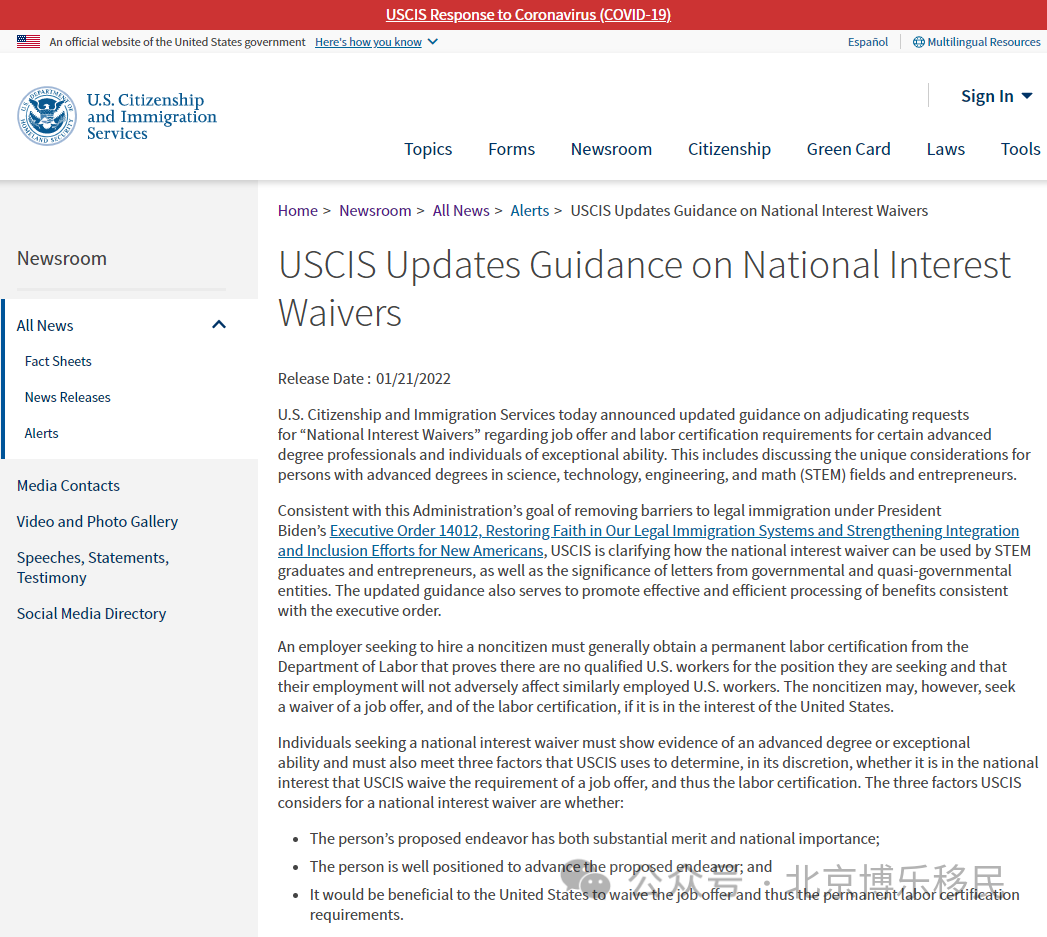The image size is (1047, 937).
Task: Open All News in sidebar
Action: click(45, 325)
